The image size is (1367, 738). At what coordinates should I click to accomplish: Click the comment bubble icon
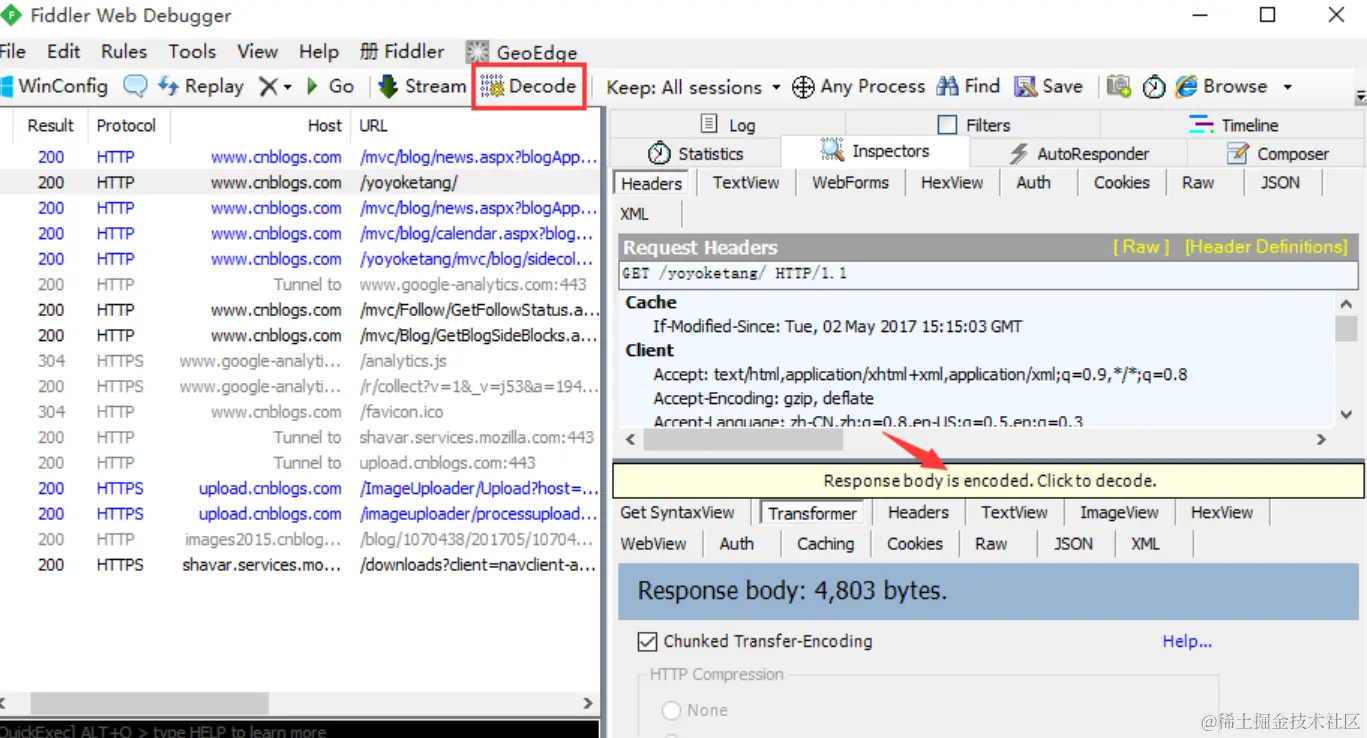coord(135,86)
